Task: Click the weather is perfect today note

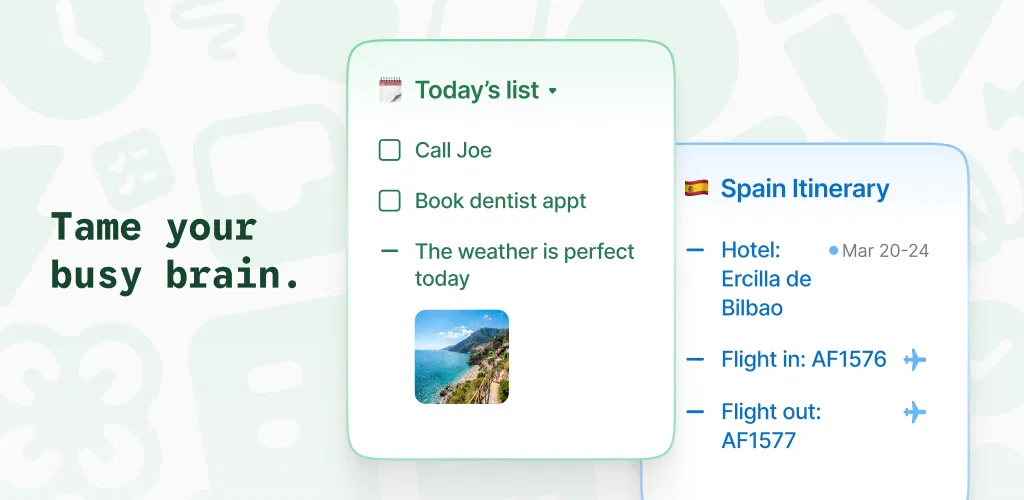Action: coord(524,265)
